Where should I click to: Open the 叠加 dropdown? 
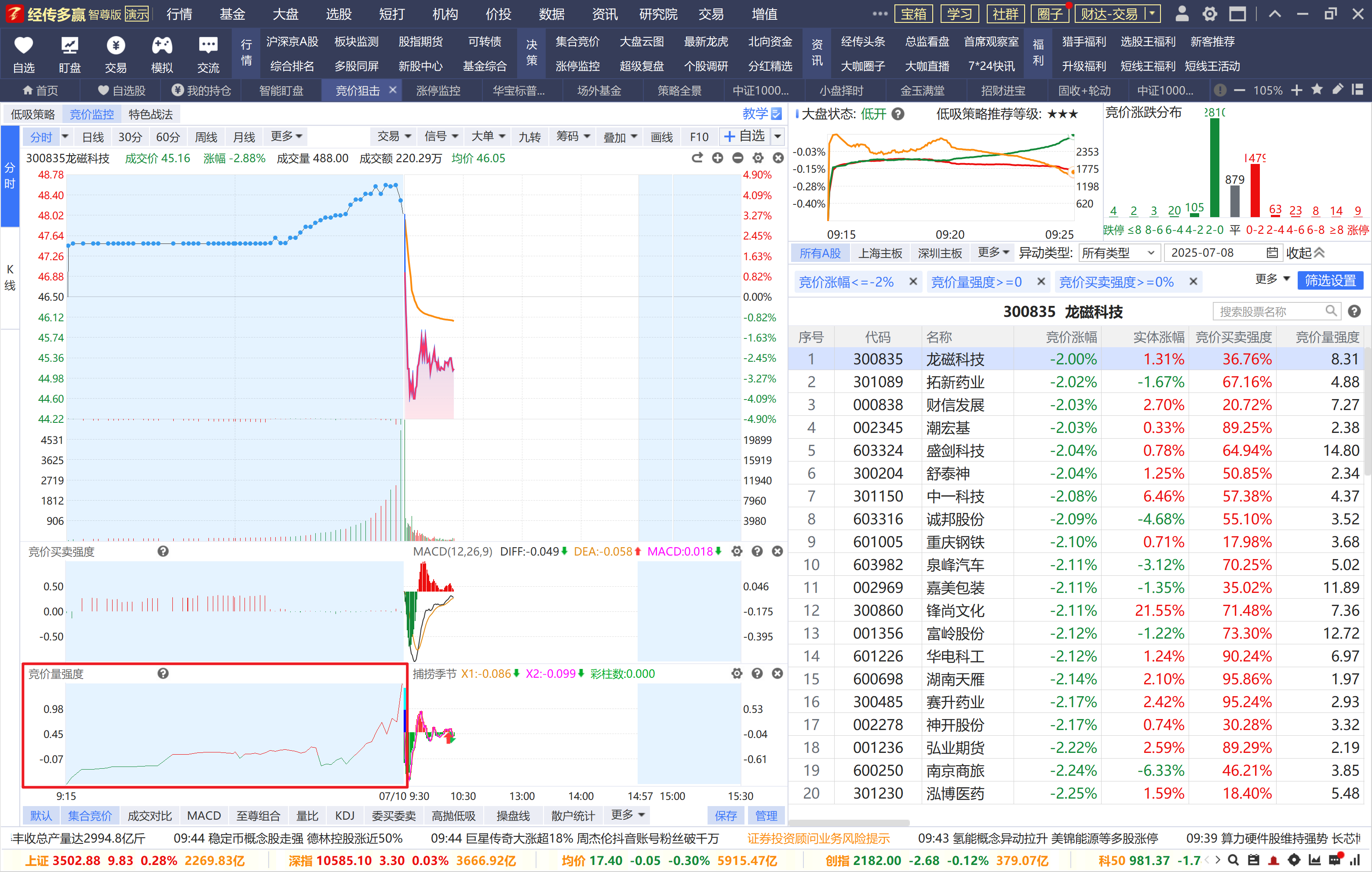tap(620, 137)
